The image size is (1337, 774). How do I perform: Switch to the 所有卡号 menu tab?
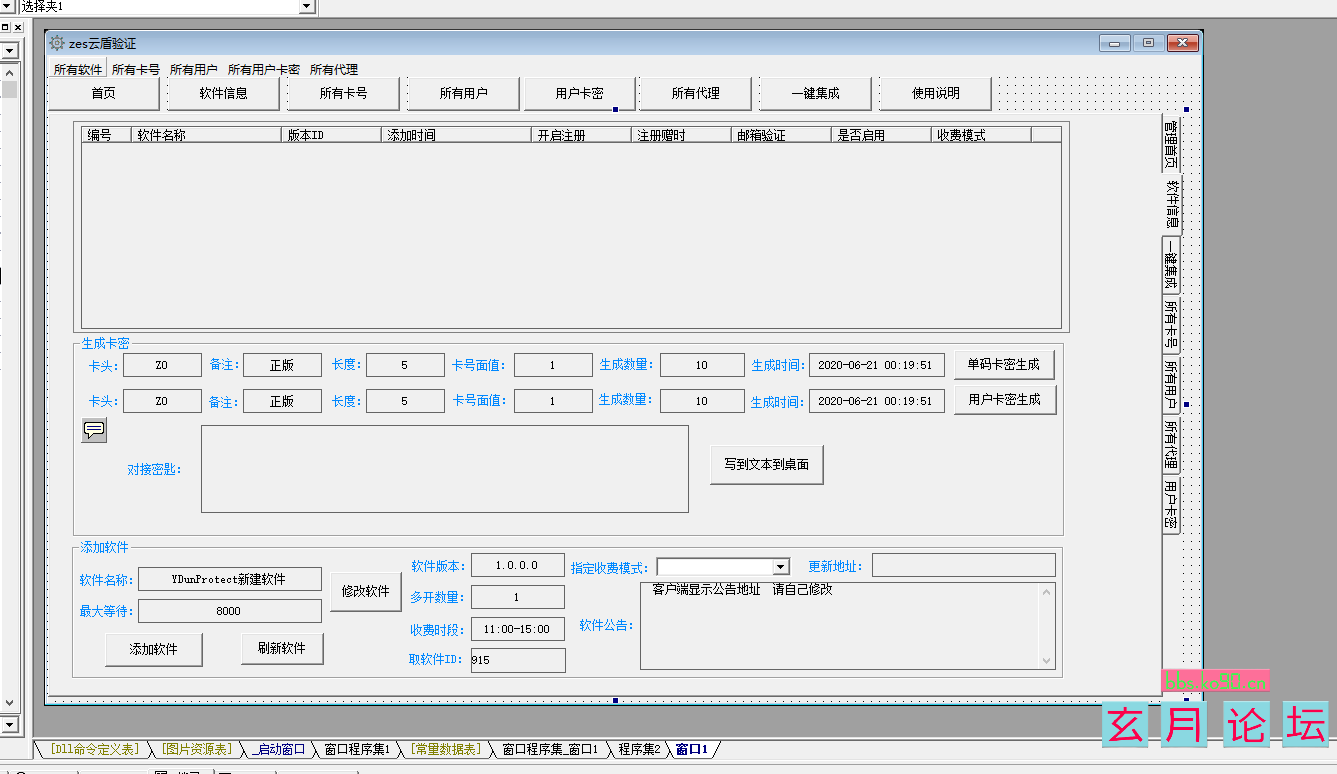(136, 70)
